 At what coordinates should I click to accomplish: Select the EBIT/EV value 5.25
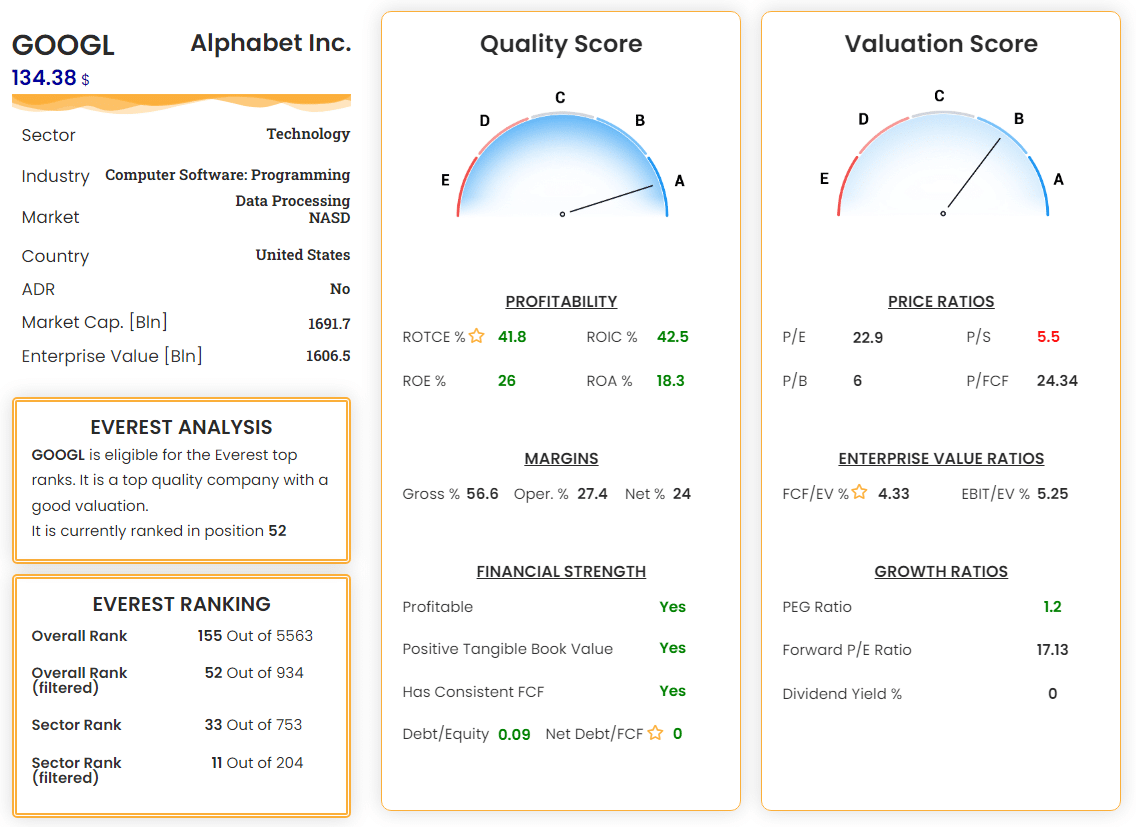pyautogui.click(x=1053, y=494)
